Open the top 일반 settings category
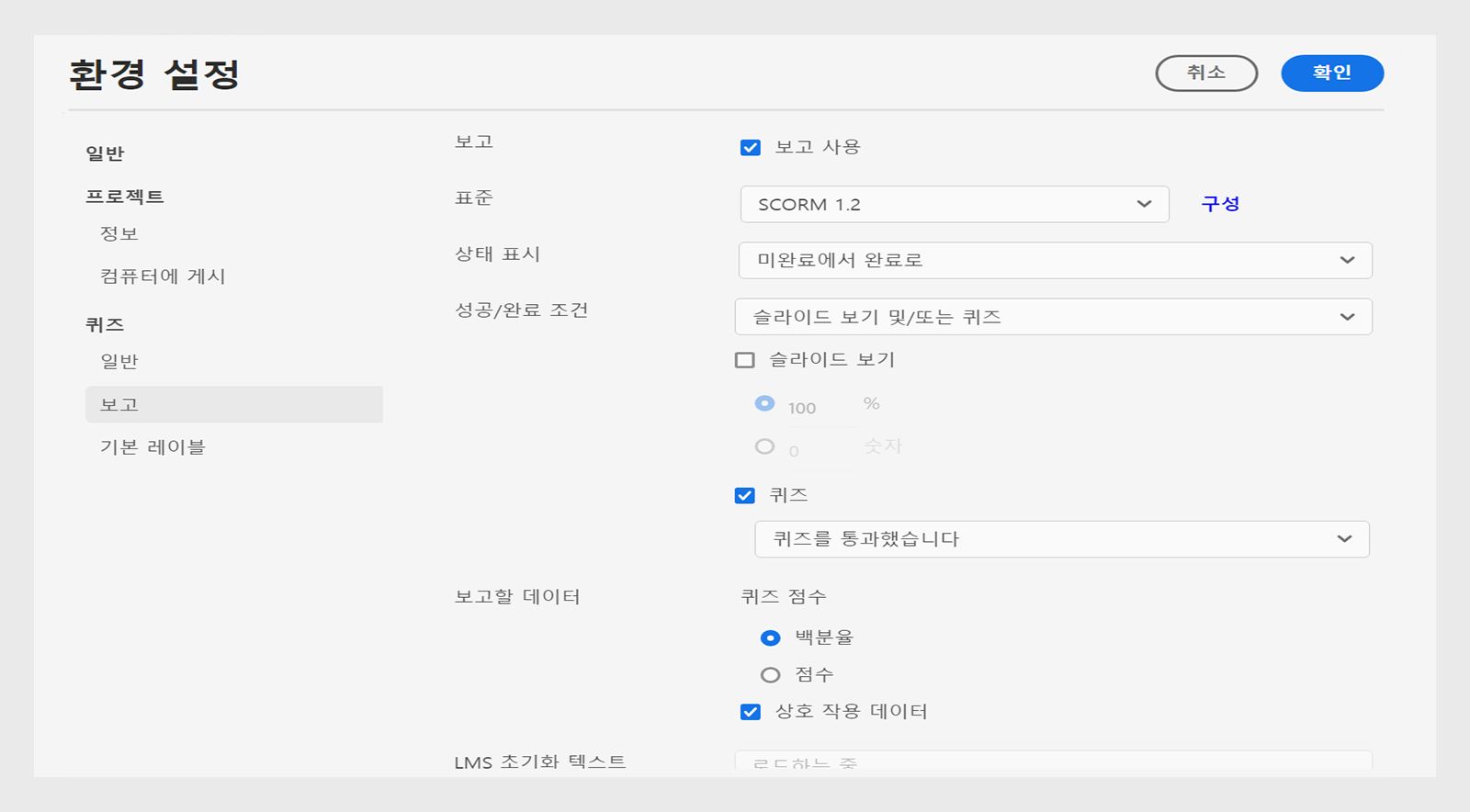1470x812 pixels. pos(105,154)
